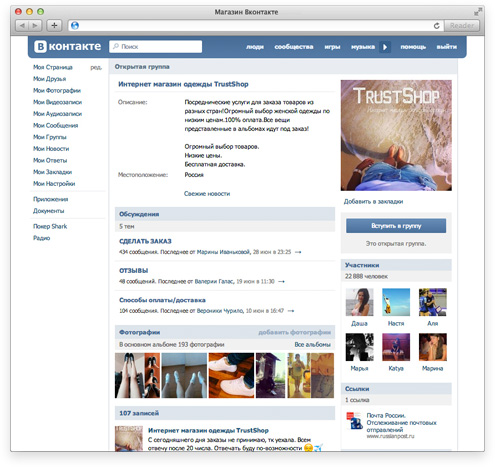The image size is (495, 467).
Task: Click Почта России link icon
Action: [354, 421]
